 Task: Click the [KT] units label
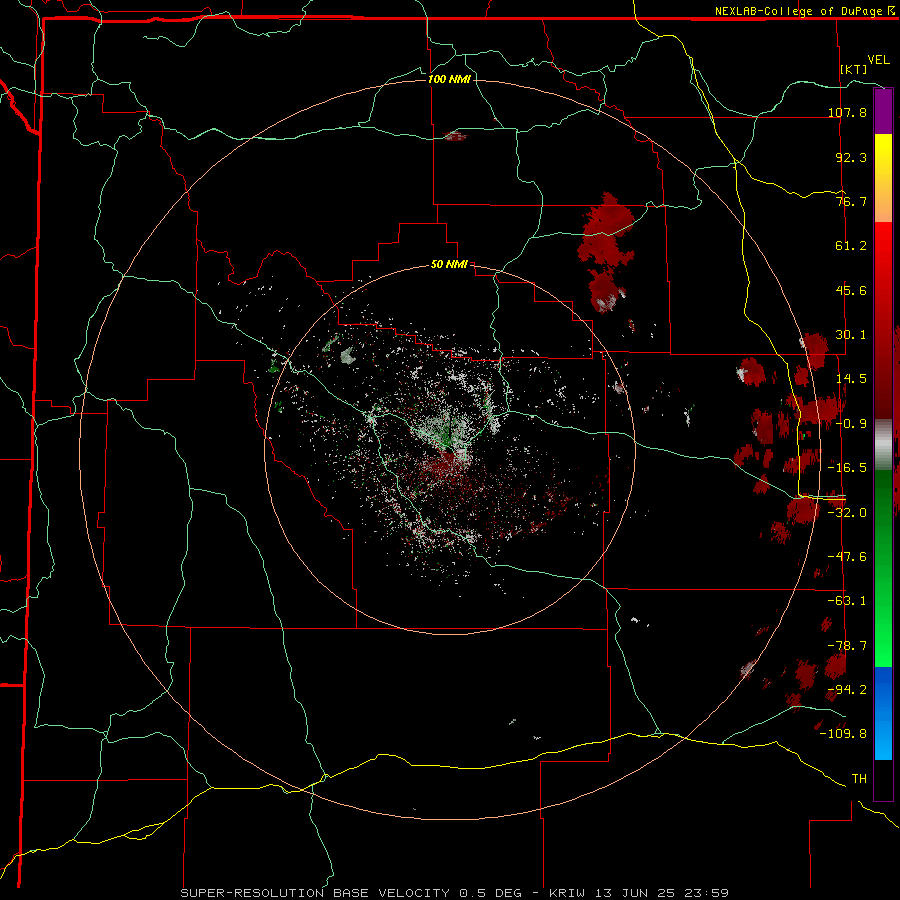click(x=854, y=69)
